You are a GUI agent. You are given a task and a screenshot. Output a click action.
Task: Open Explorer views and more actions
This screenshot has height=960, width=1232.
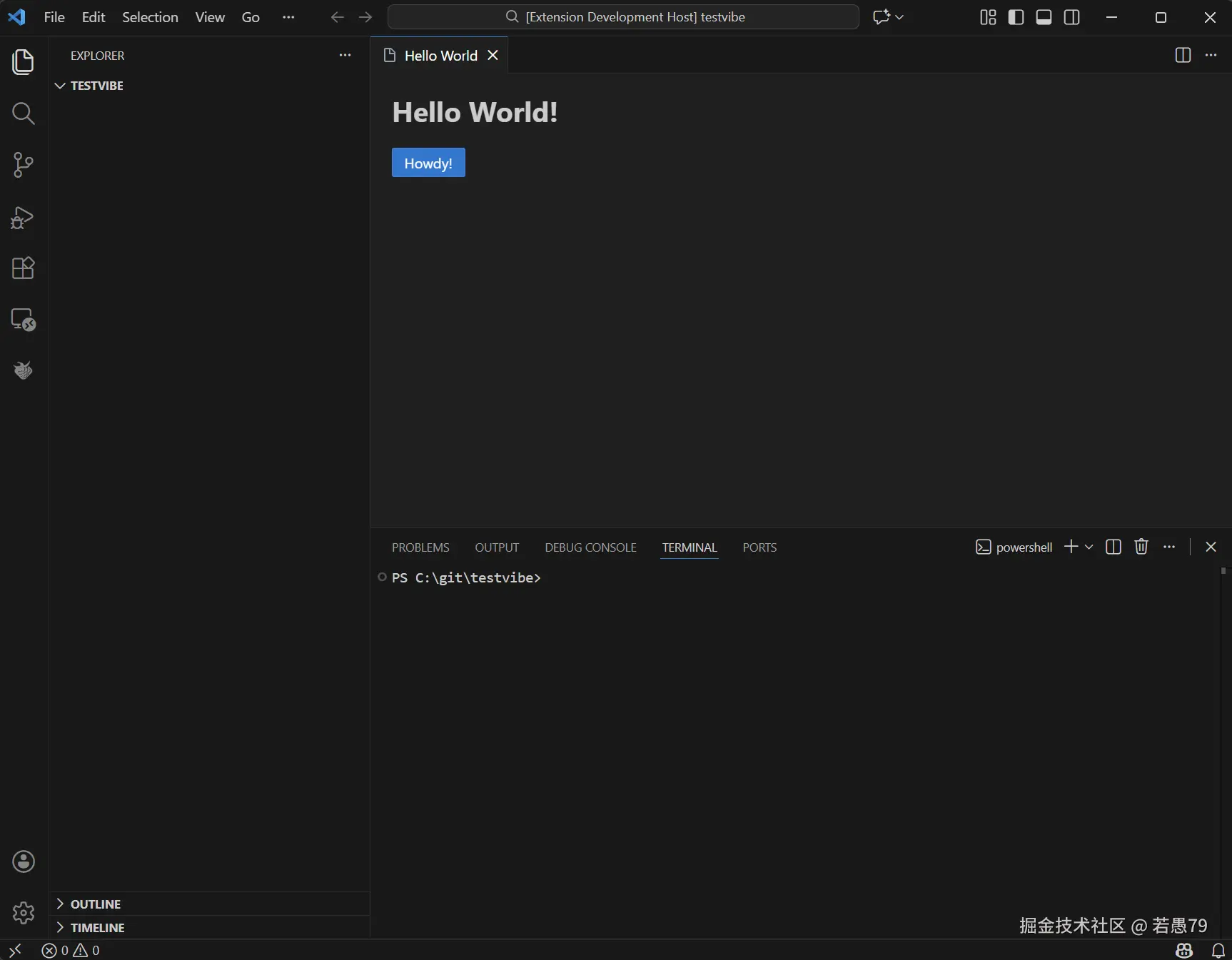click(345, 55)
